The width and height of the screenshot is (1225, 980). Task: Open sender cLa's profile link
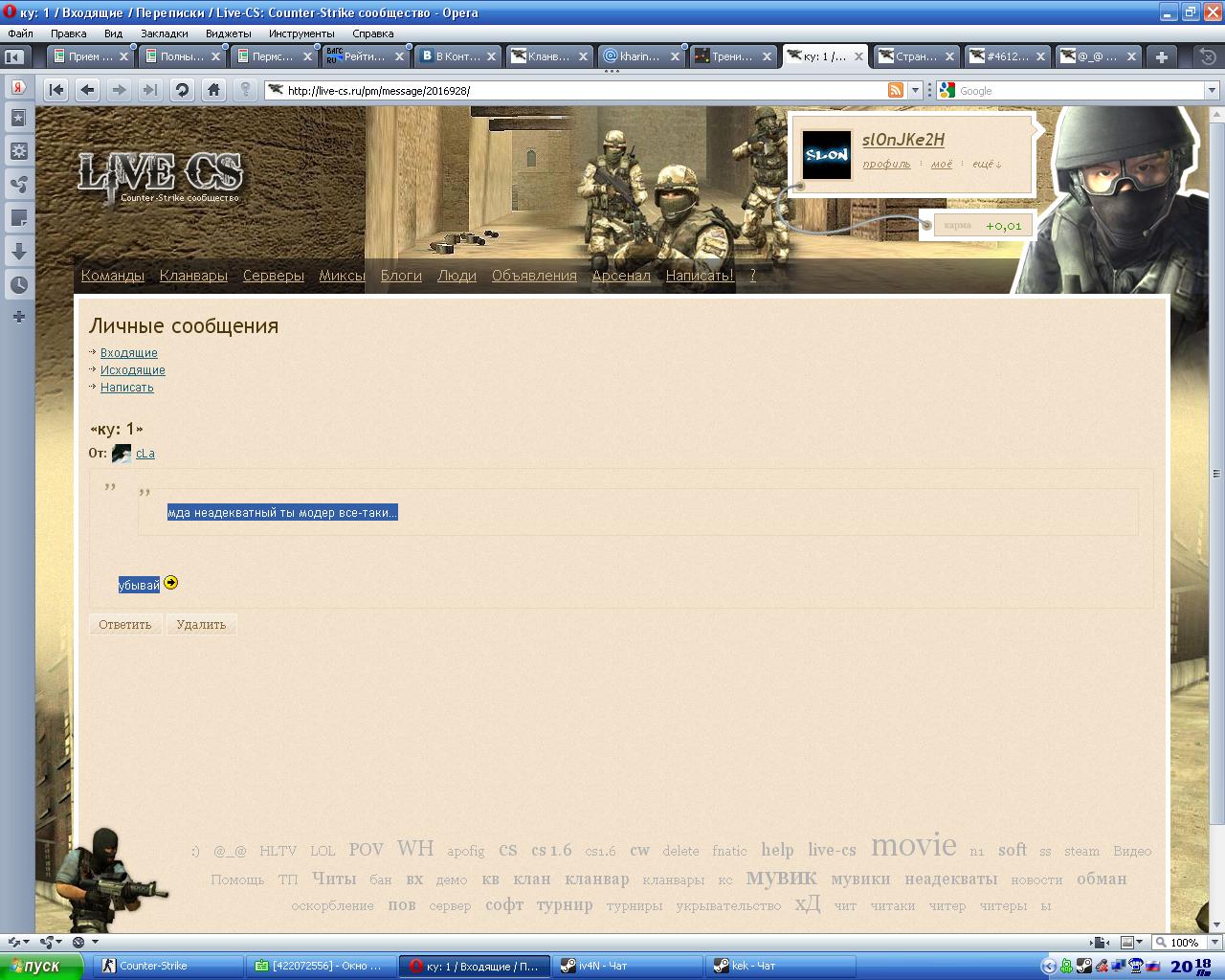[145, 454]
